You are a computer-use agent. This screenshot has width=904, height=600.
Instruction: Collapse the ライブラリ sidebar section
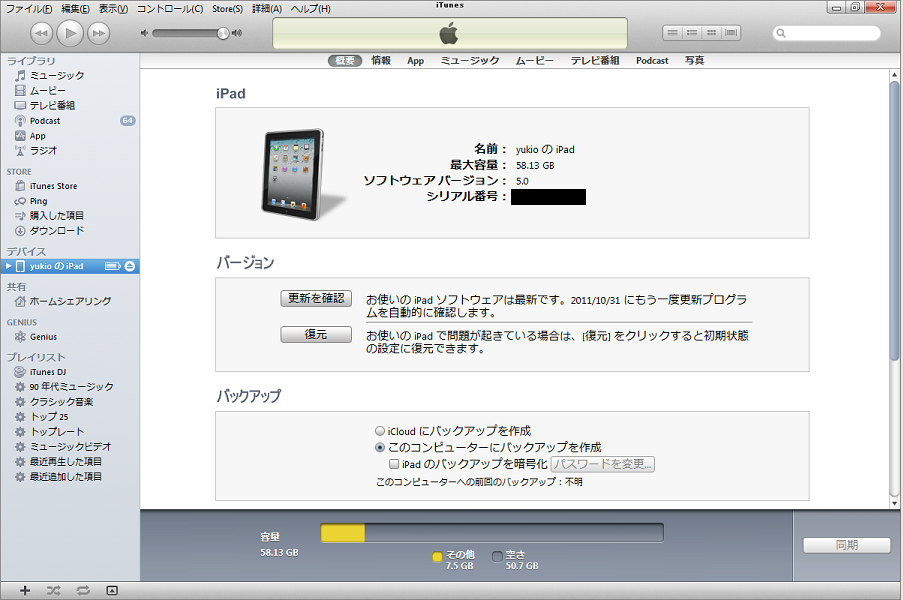[31, 61]
